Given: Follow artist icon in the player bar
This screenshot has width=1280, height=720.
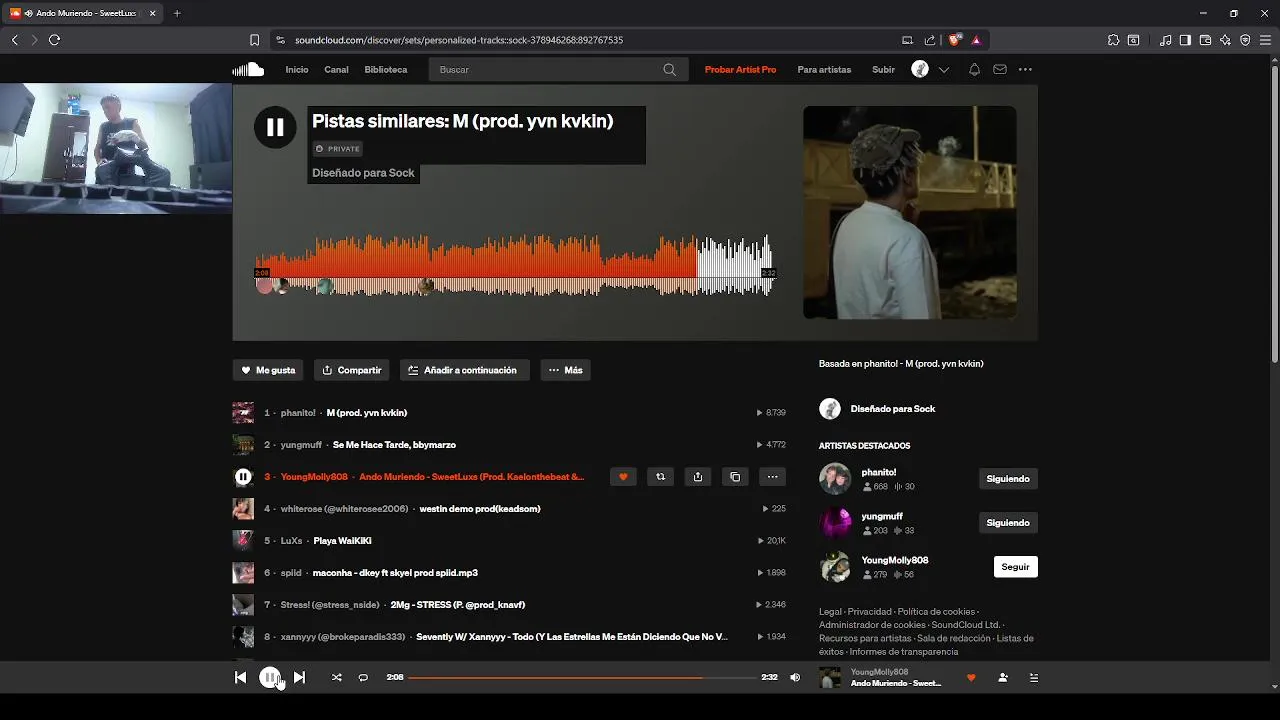Looking at the screenshot, I should click(x=1003, y=677).
